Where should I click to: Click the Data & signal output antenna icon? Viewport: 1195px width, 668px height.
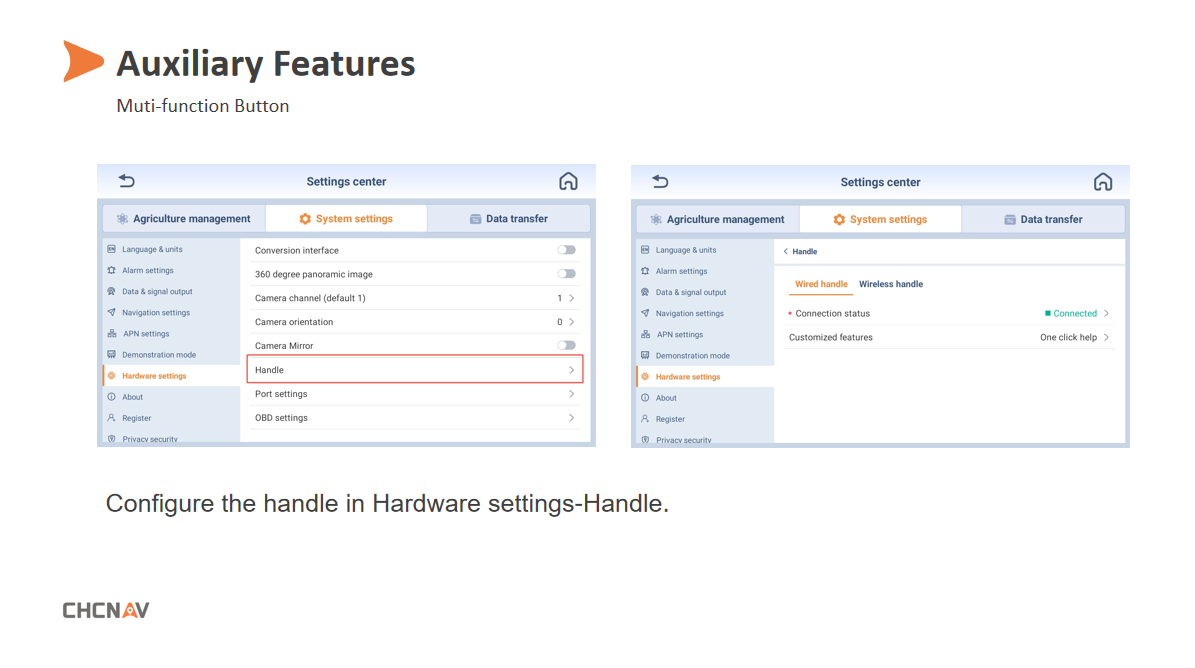112,291
